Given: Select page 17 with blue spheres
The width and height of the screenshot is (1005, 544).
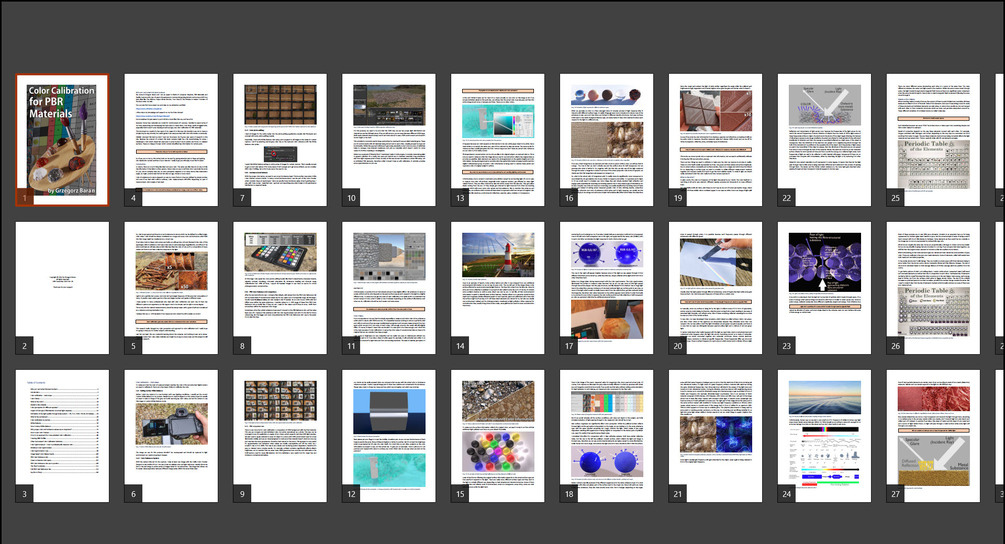Looking at the screenshot, I should tap(606, 288).
